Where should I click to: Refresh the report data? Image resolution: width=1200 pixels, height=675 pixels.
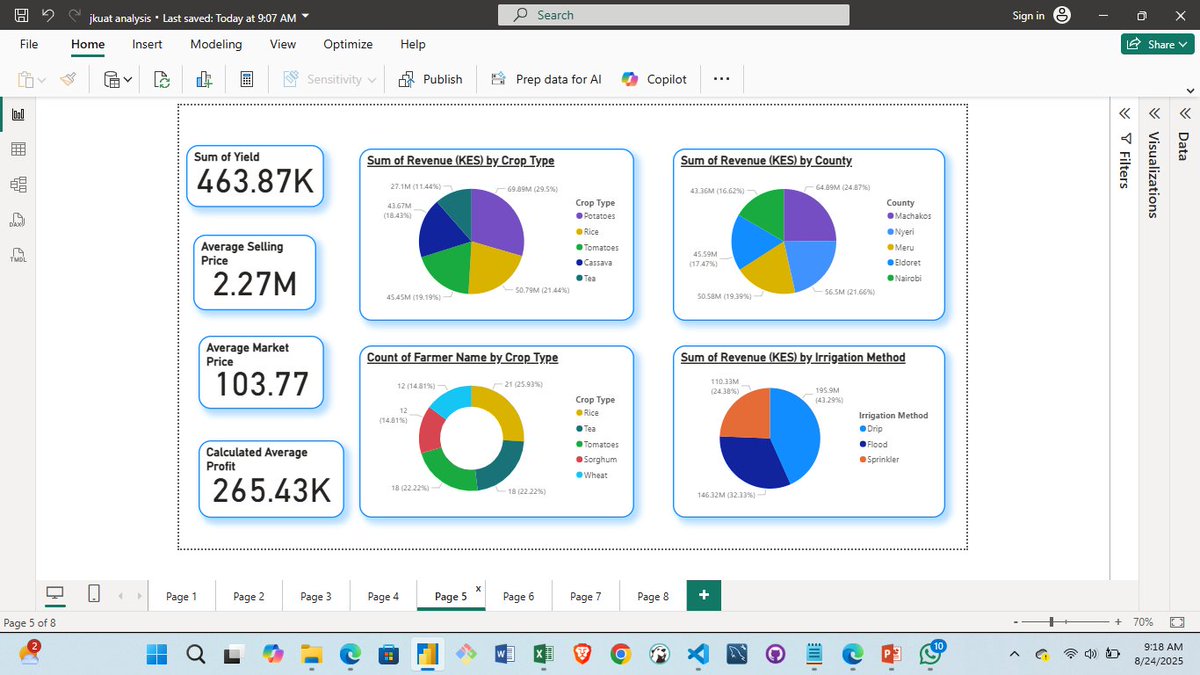(x=162, y=79)
